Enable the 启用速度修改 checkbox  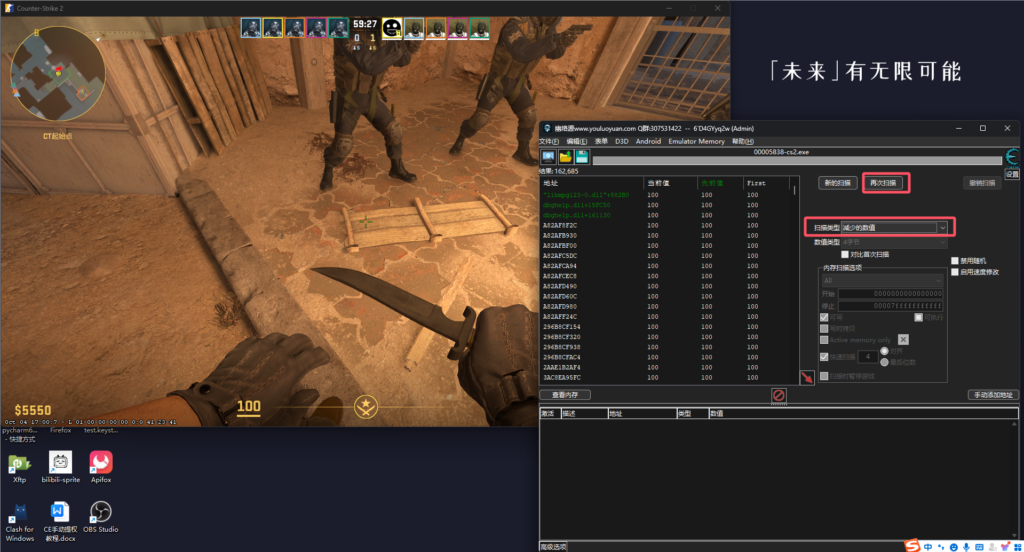955,272
